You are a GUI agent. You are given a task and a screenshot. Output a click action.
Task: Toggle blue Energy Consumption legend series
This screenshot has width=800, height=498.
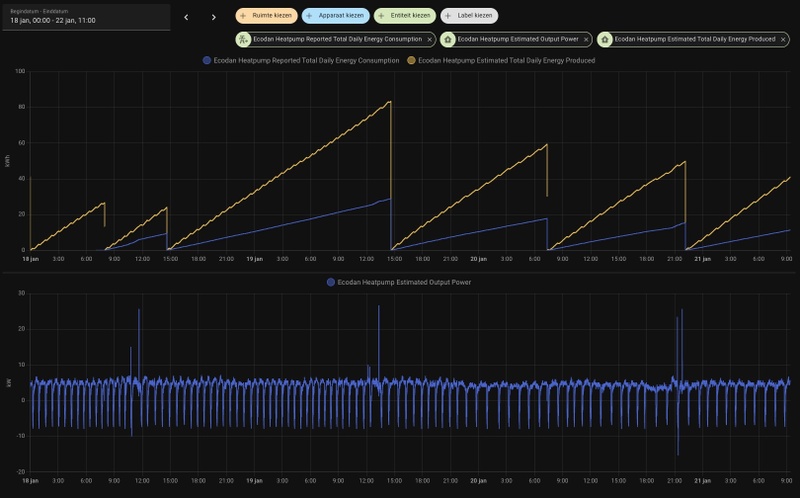[x=301, y=60]
